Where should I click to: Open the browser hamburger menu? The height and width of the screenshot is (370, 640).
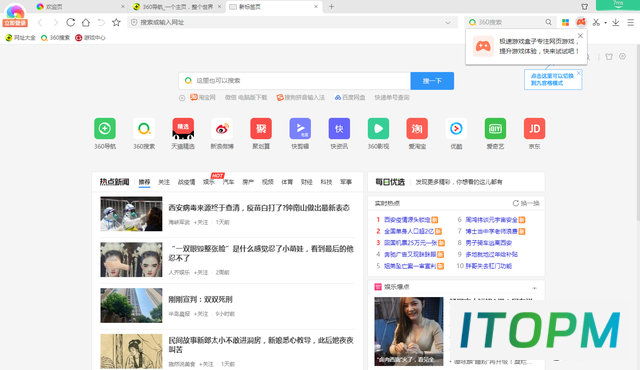pyautogui.click(x=631, y=22)
